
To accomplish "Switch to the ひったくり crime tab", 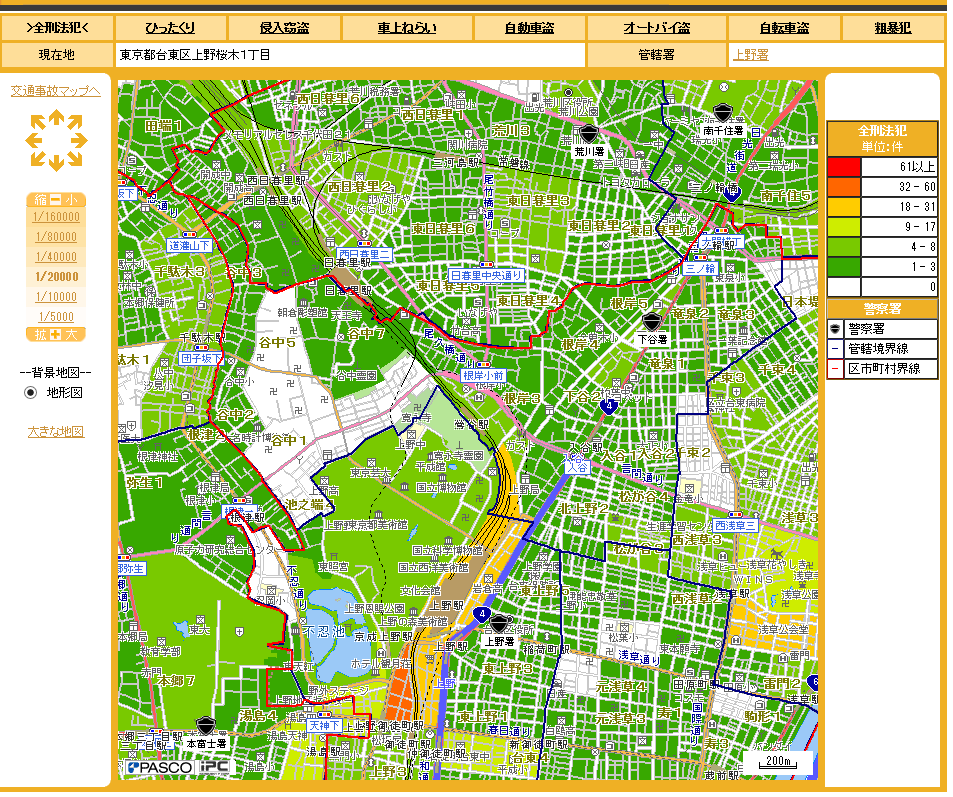I will [170, 27].
